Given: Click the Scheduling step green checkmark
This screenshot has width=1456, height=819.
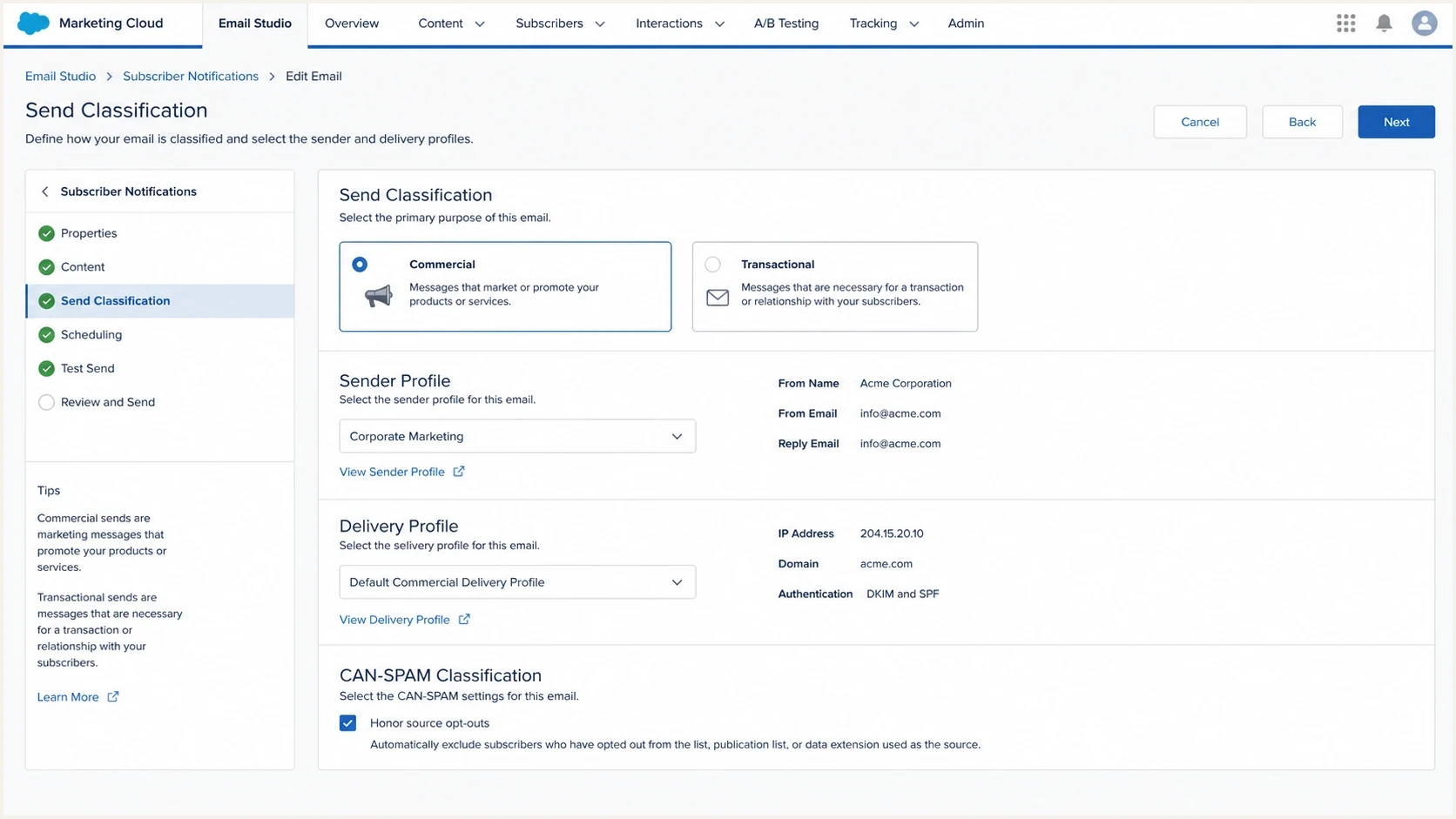Looking at the screenshot, I should click(x=47, y=335).
